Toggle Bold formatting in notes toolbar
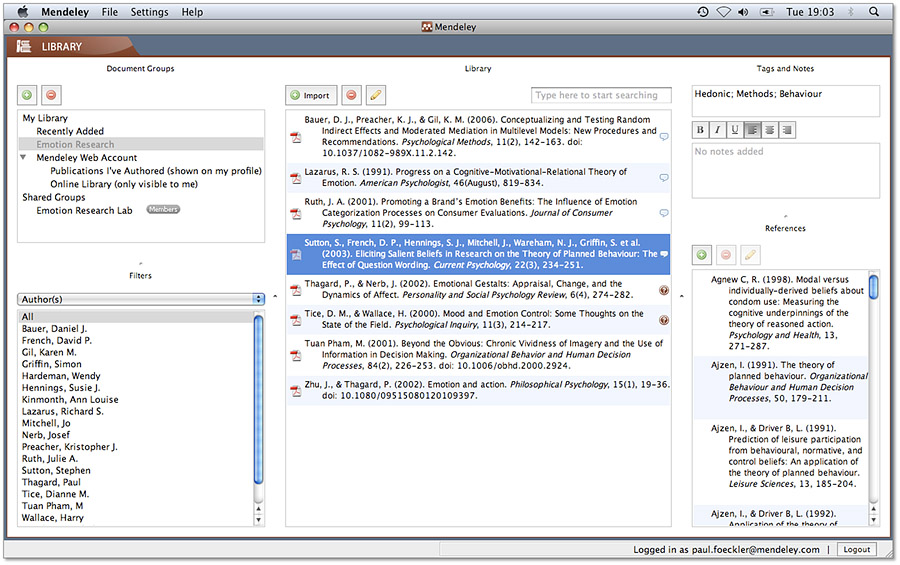Viewport: 900px width, 565px height. [x=701, y=130]
